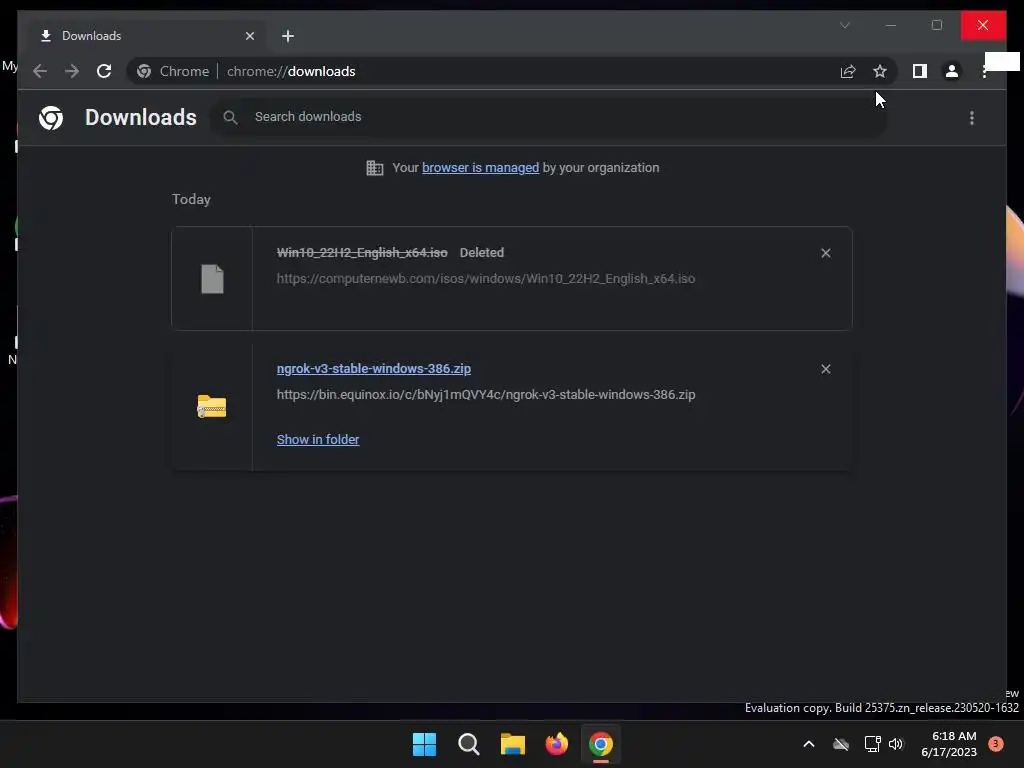
Task: Close the Downloads tab
Action: pos(249,36)
